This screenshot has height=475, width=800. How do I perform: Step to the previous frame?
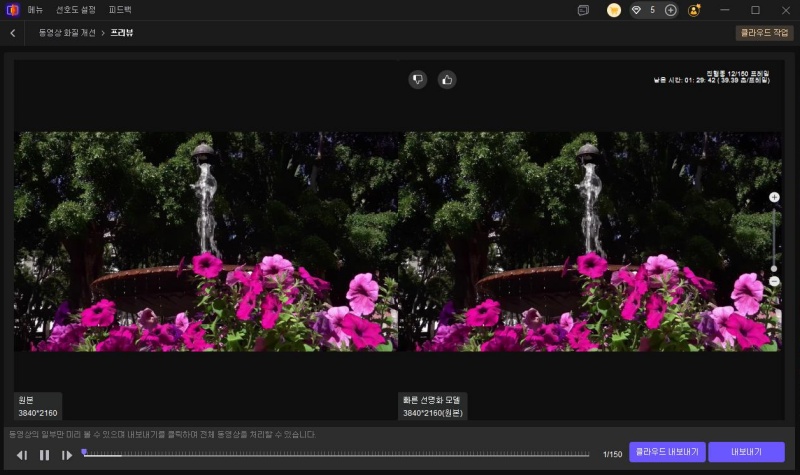pyautogui.click(x=21, y=455)
